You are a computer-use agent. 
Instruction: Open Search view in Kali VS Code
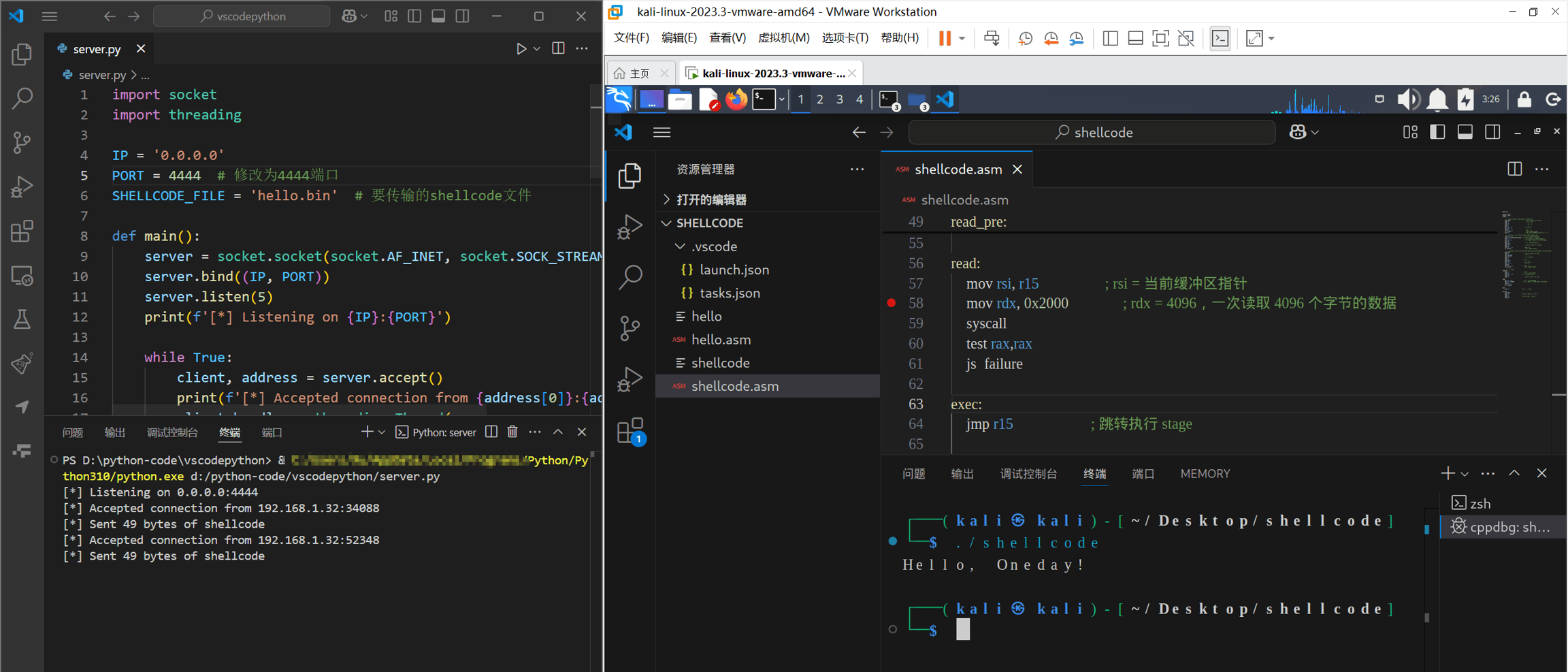[x=630, y=276]
